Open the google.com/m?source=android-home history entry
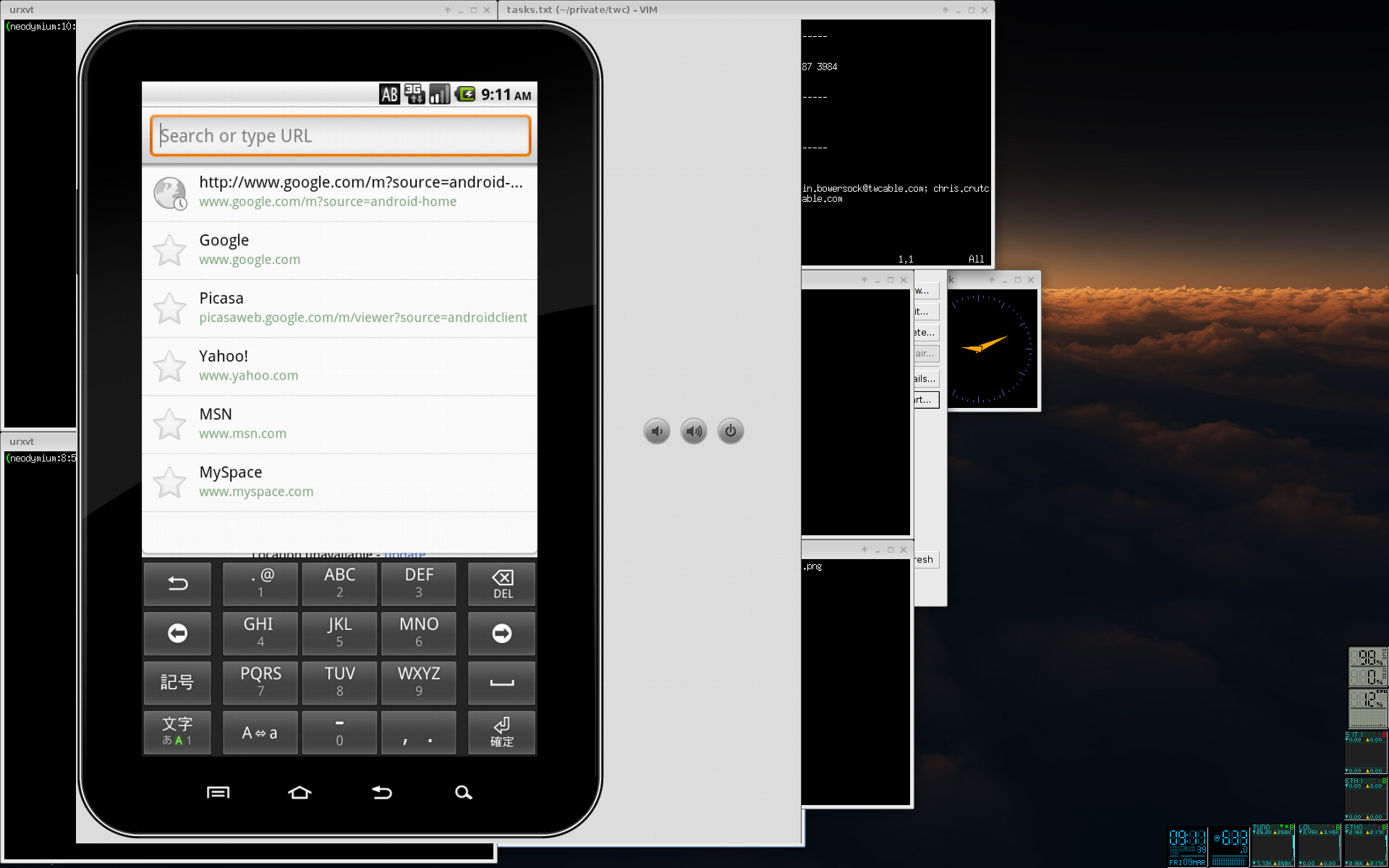1389x868 pixels. [339, 192]
